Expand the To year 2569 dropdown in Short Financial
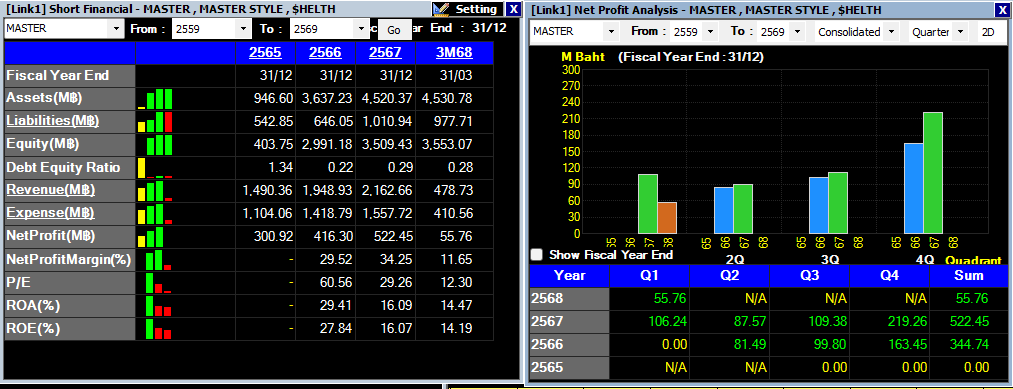Viewport: 1013px width, 389px height. (x=362, y=28)
